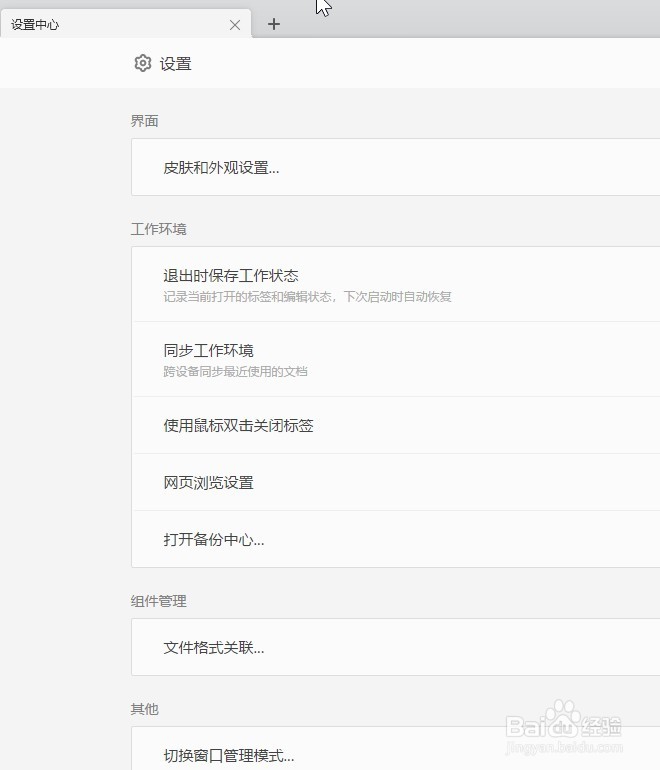
Task: Click 使用鼠标双击关闭标签 option
Action: [x=395, y=425]
